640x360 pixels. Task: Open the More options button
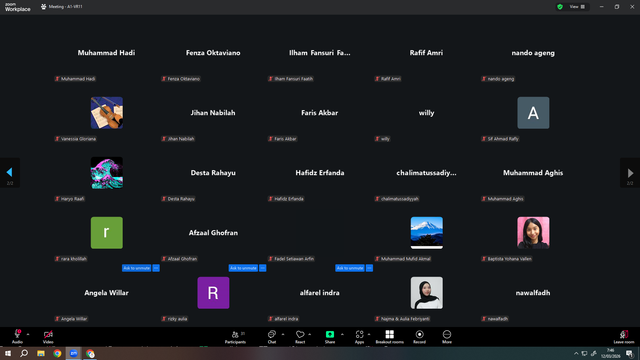pos(447,336)
